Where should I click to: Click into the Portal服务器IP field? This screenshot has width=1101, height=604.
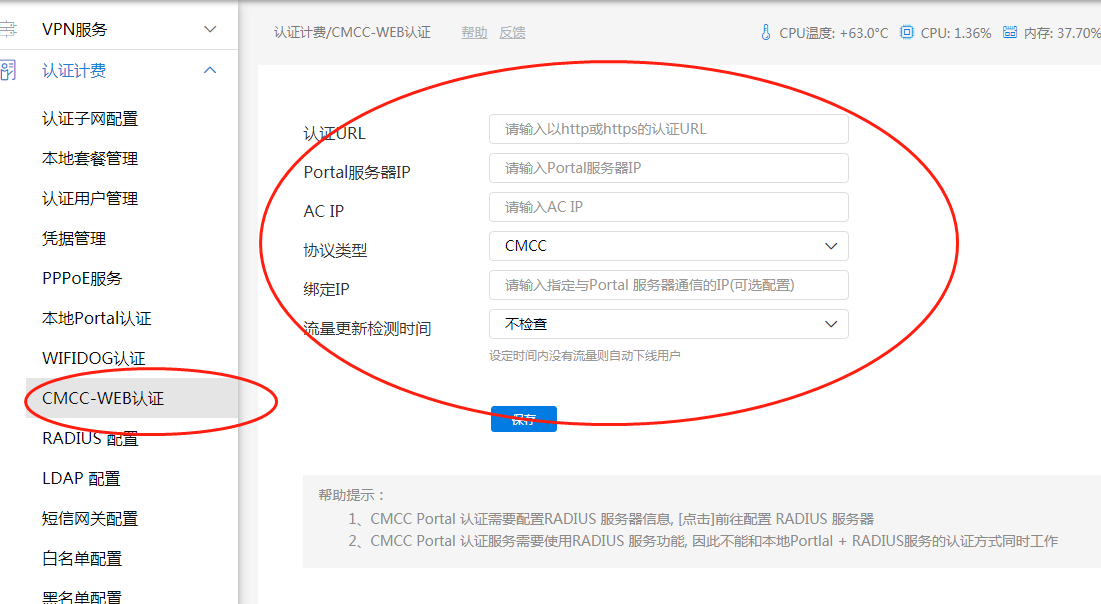[668, 168]
